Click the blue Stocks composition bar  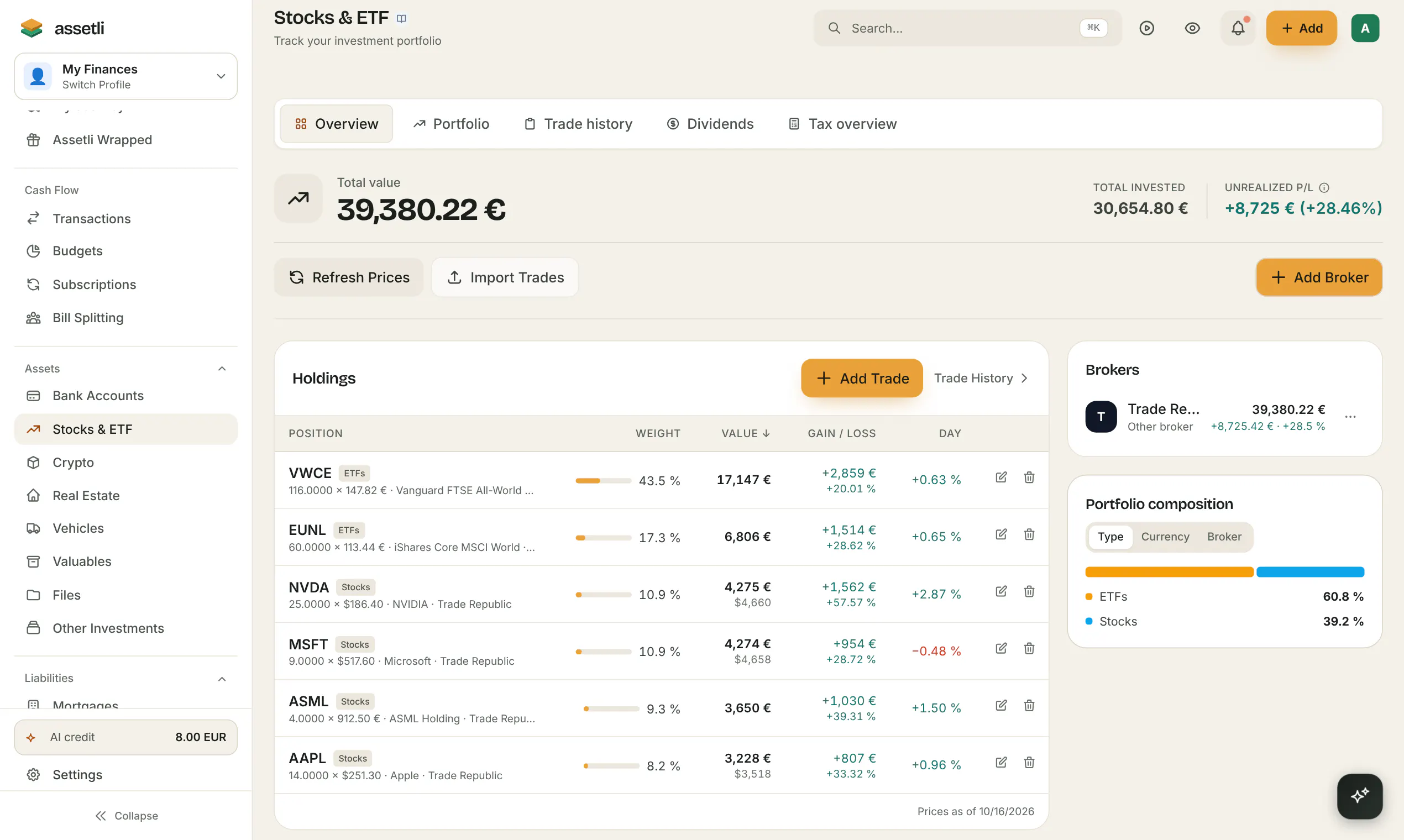click(x=1310, y=573)
